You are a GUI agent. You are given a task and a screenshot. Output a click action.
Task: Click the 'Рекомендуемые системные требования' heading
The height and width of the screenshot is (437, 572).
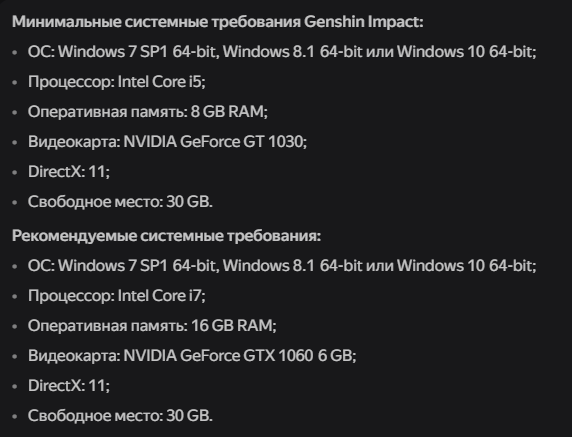pyautogui.click(x=166, y=236)
